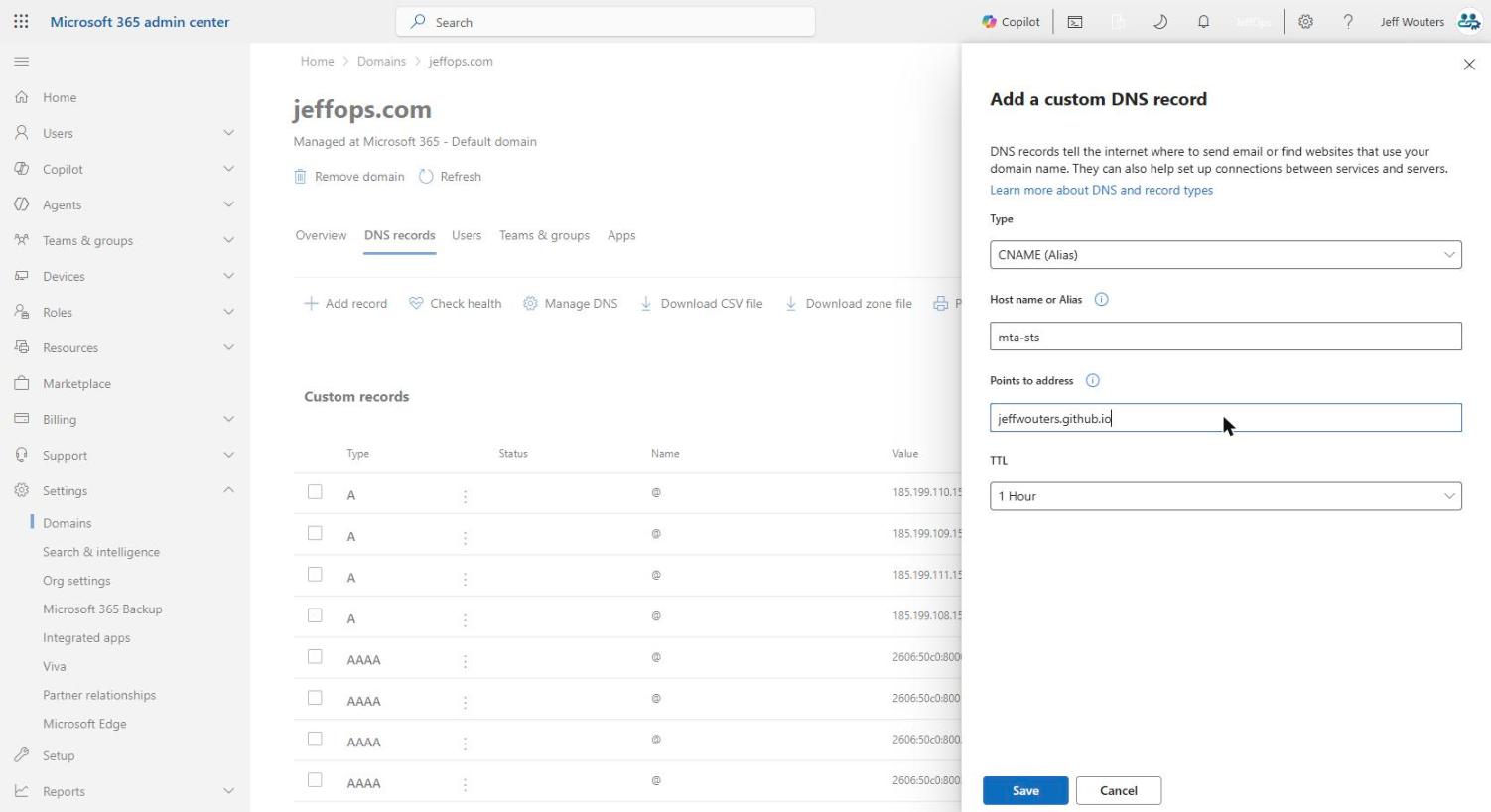The width and height of the screenshot is (1491, 812).
Task: Click info icon beside Points to address
Action: pos(1093,380)
